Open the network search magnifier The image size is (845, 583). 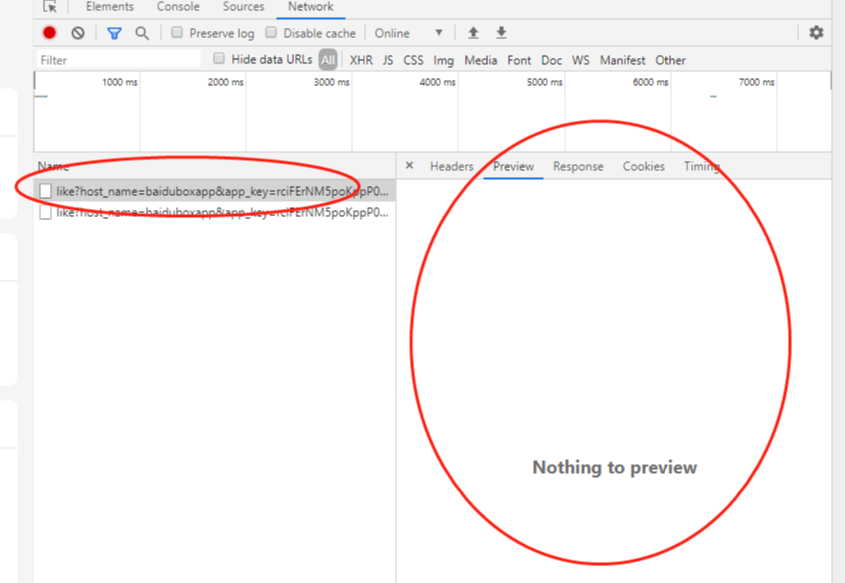[x=142, y=33]
